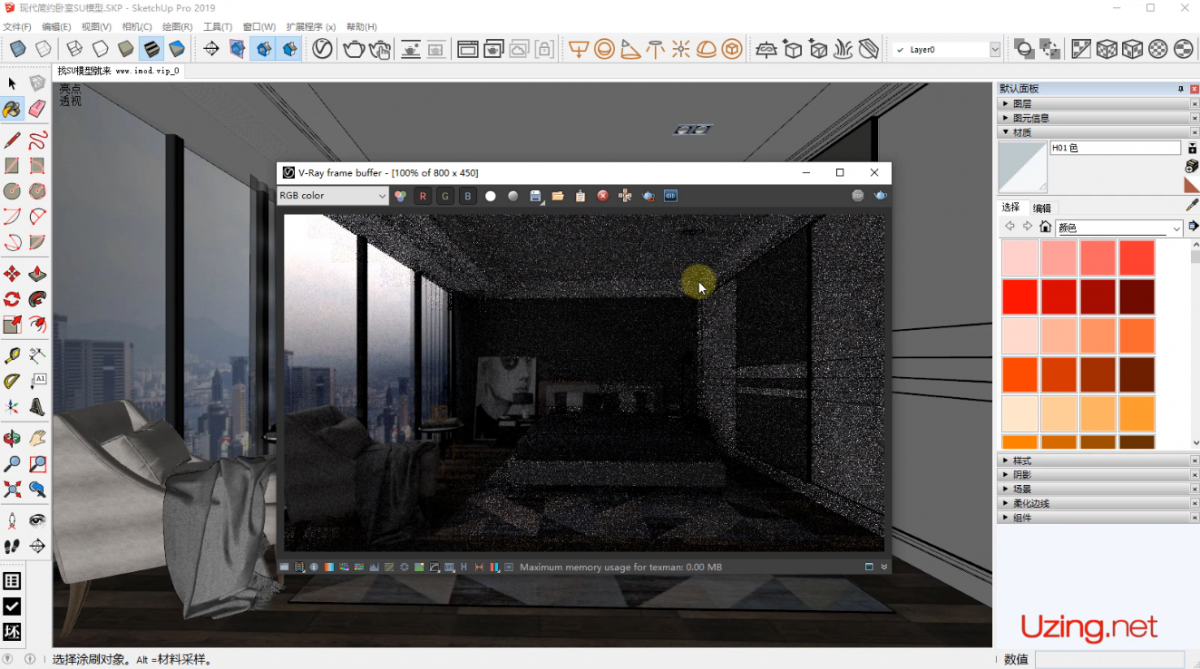The image size is (1200, 669).
Task: Pick the bright orange color swatch
Action: coord(1020,374)
